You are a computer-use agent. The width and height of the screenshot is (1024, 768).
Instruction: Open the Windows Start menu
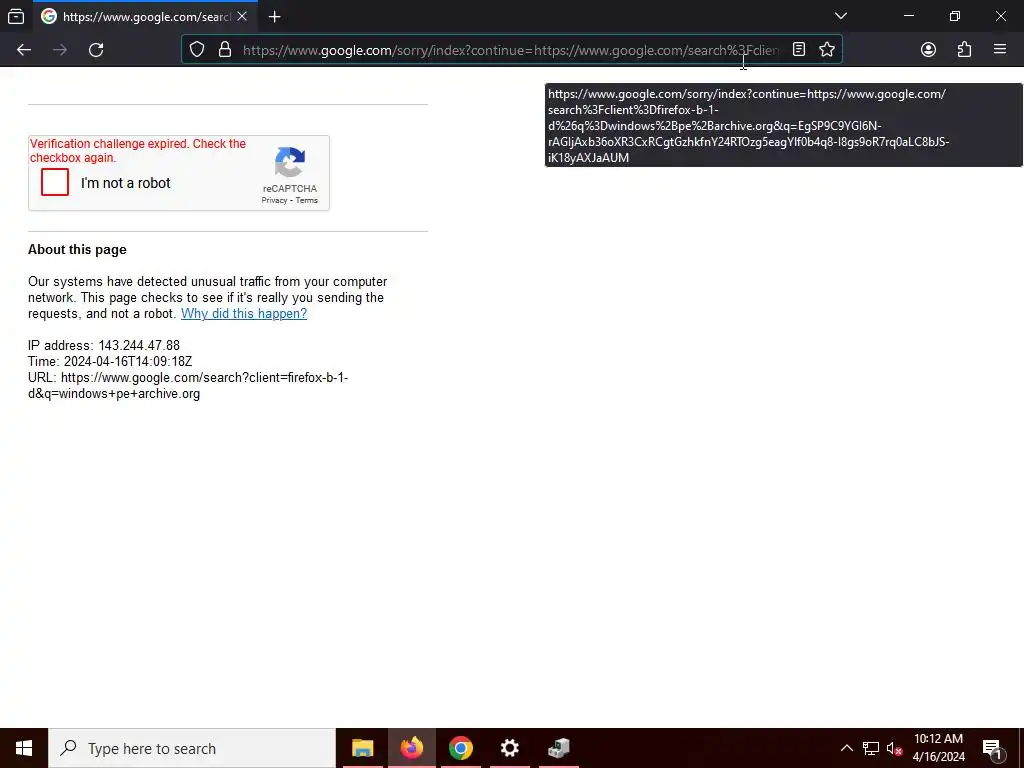click(x=24, y=748)
